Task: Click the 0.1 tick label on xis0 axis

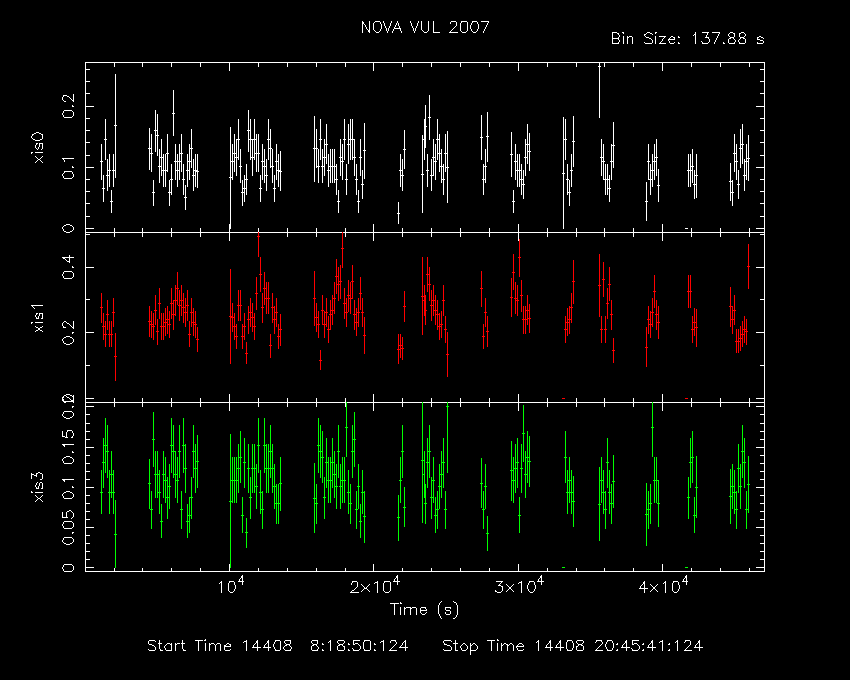Action: tap(69, 167)
